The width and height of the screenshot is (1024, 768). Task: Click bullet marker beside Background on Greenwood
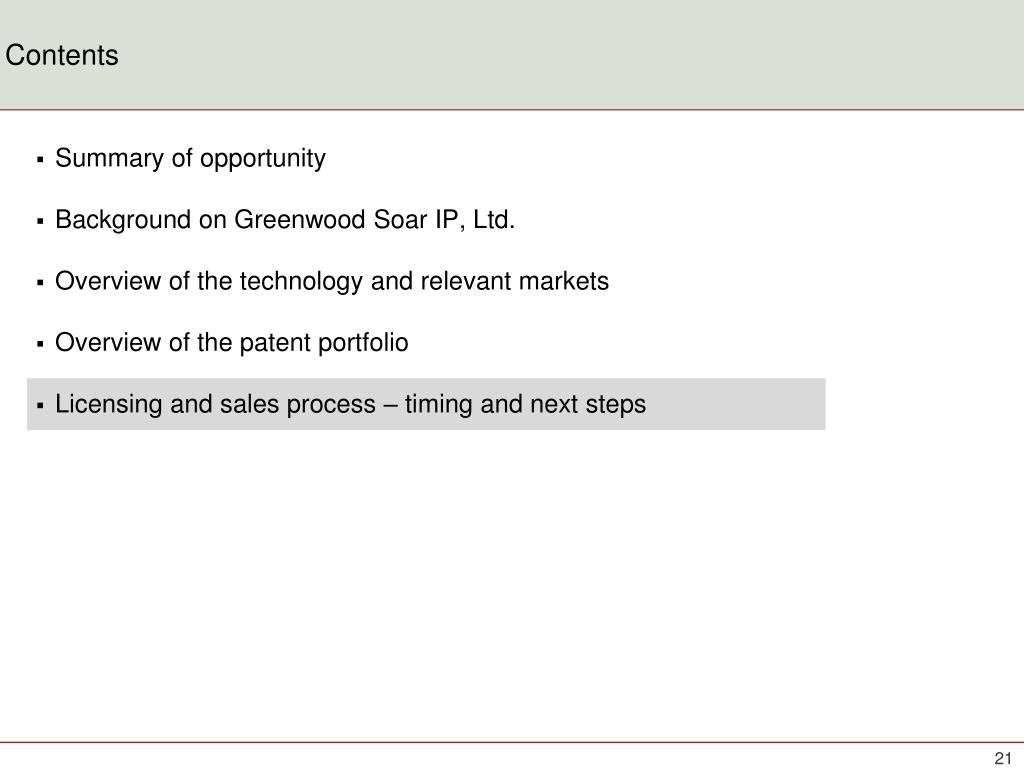coord(40,221)
